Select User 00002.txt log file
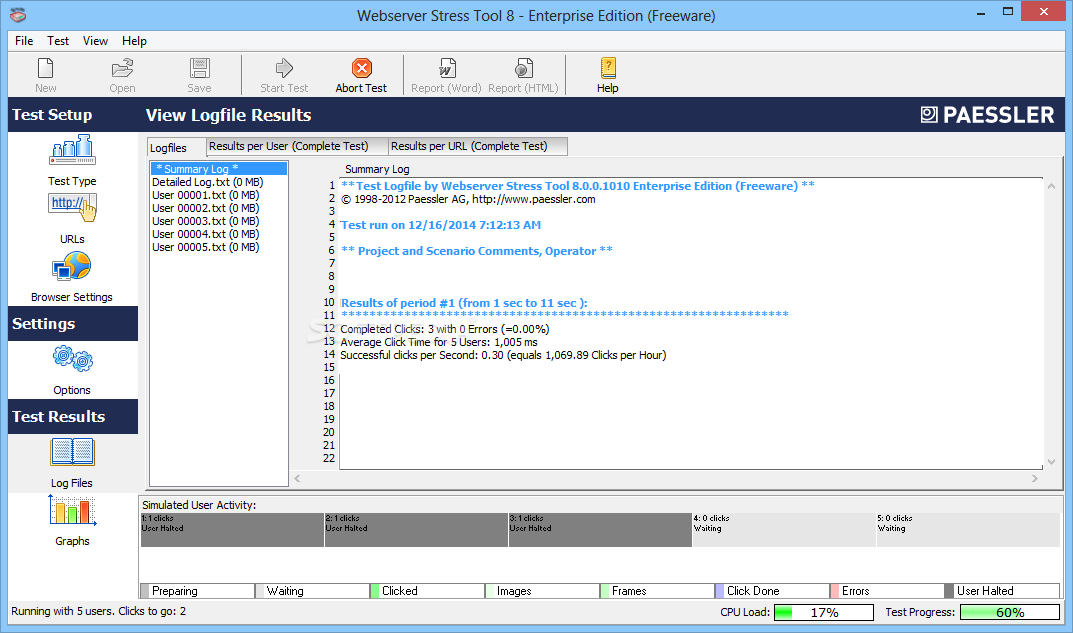Screen dimensions: 1073x633 [205, 208]
